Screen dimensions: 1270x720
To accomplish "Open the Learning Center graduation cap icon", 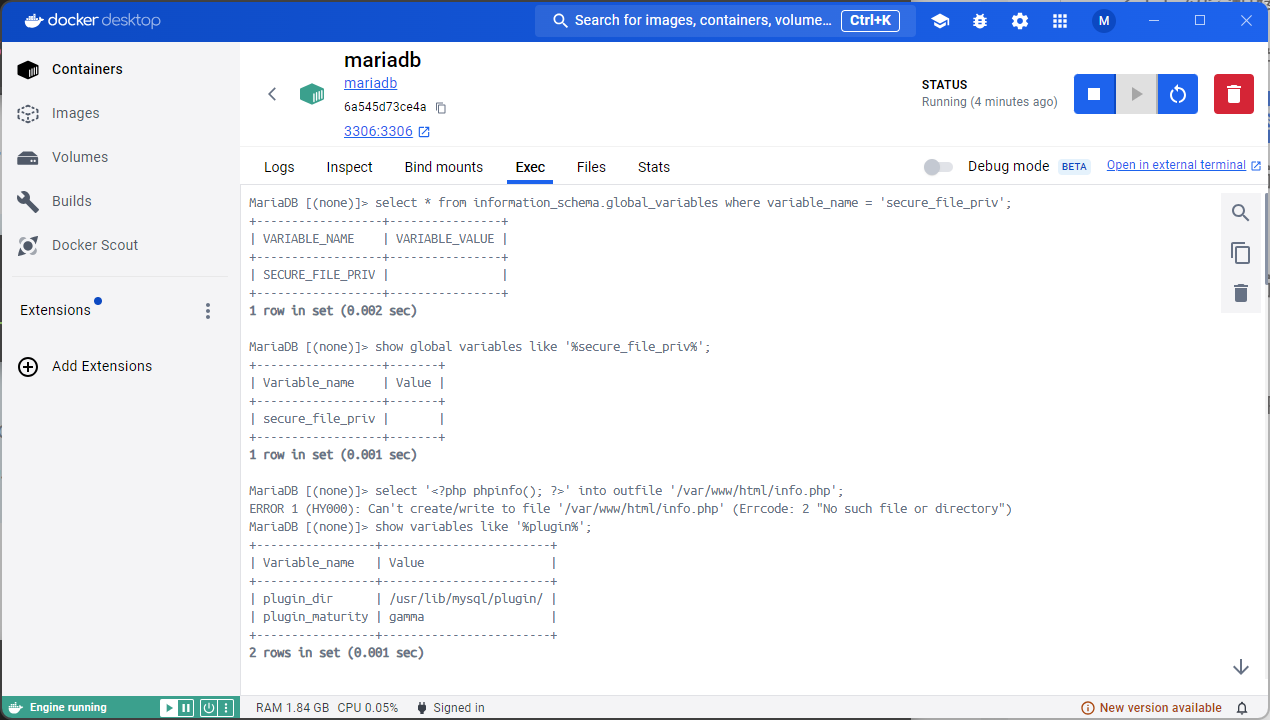I will click(940, 21).
